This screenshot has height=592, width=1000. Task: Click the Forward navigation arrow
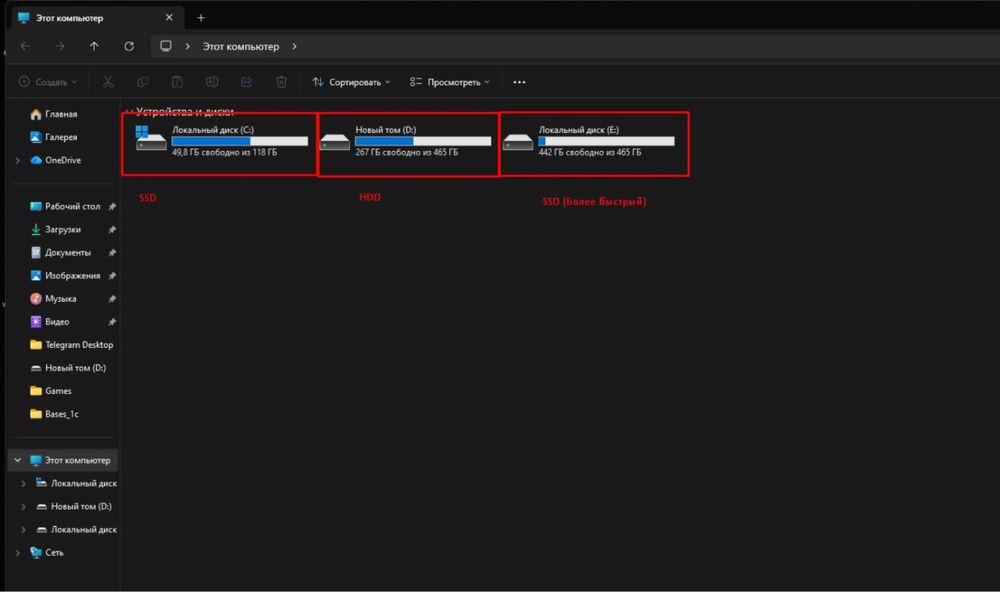59,47
